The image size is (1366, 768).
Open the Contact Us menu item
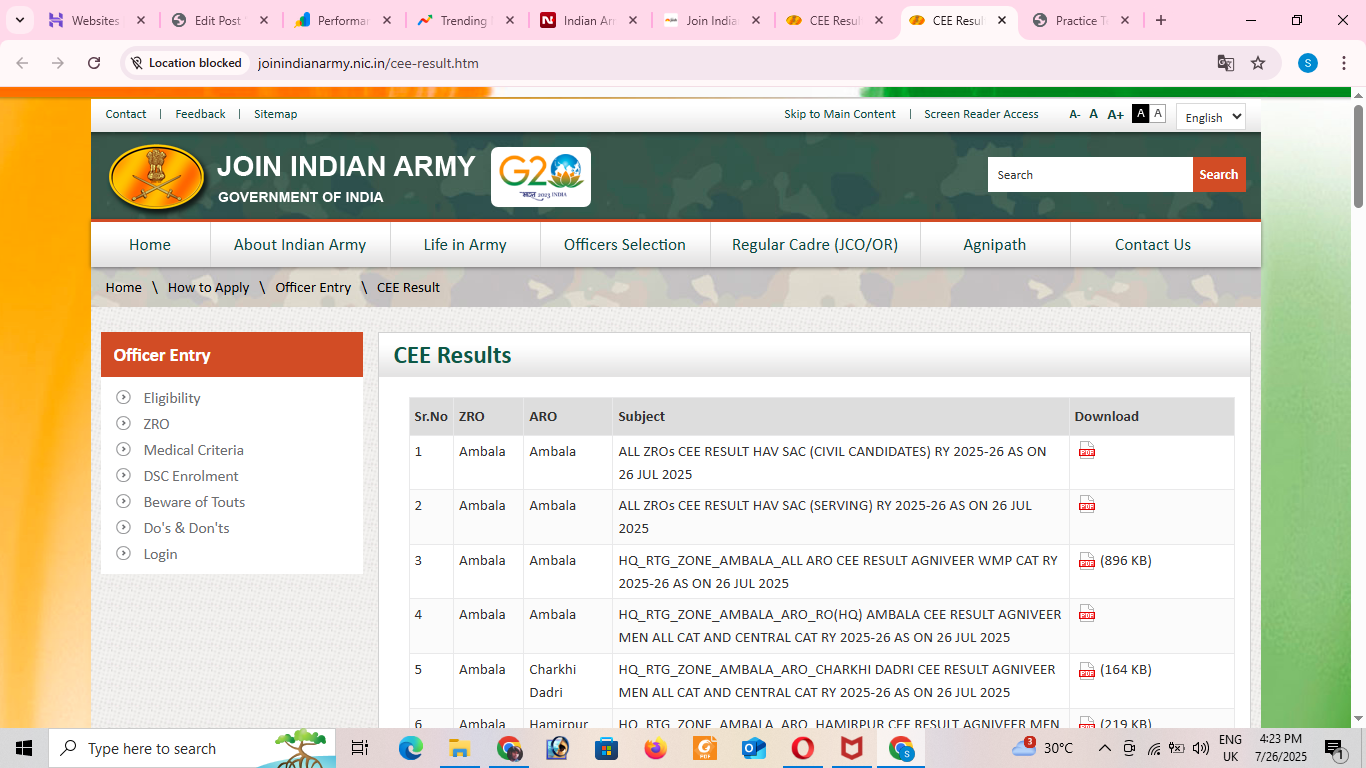[1153, 244]
